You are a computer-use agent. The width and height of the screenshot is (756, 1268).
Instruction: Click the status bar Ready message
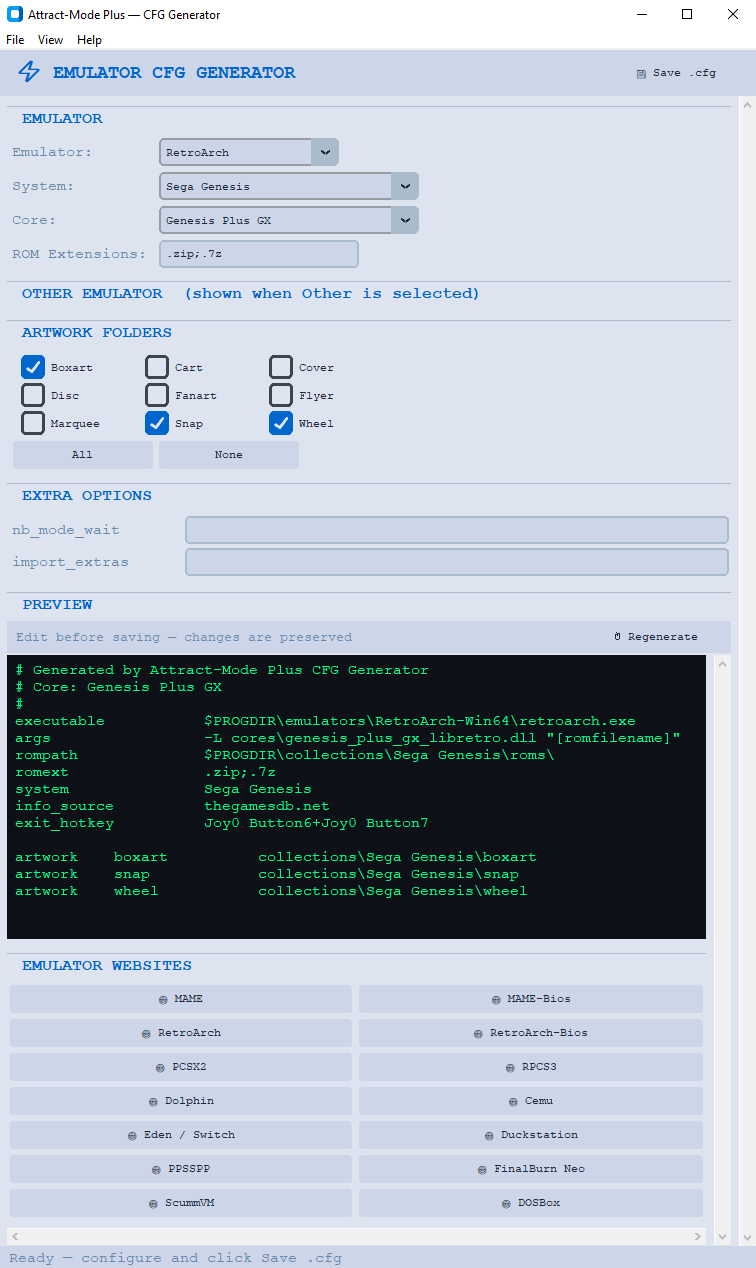click(x=176, y=1258)
